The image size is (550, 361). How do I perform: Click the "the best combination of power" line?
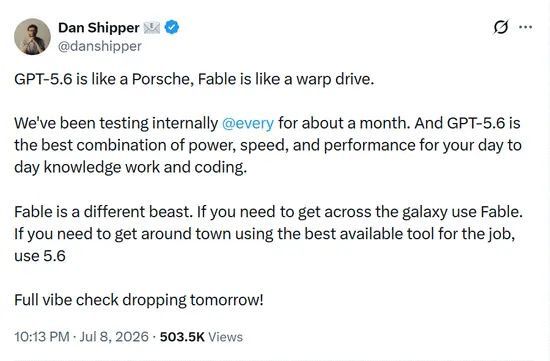[x=268, y=145]
